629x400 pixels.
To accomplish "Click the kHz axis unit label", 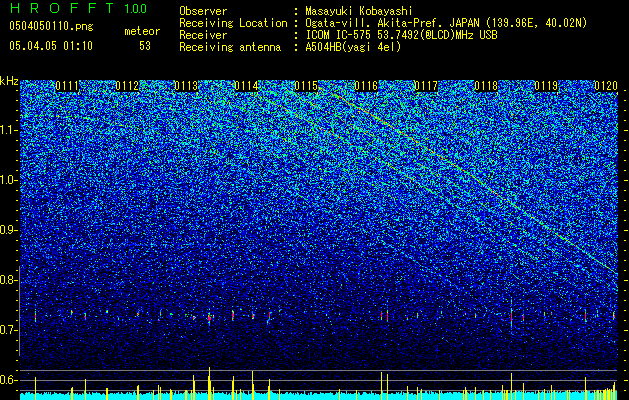I will (x=9, y=81).
